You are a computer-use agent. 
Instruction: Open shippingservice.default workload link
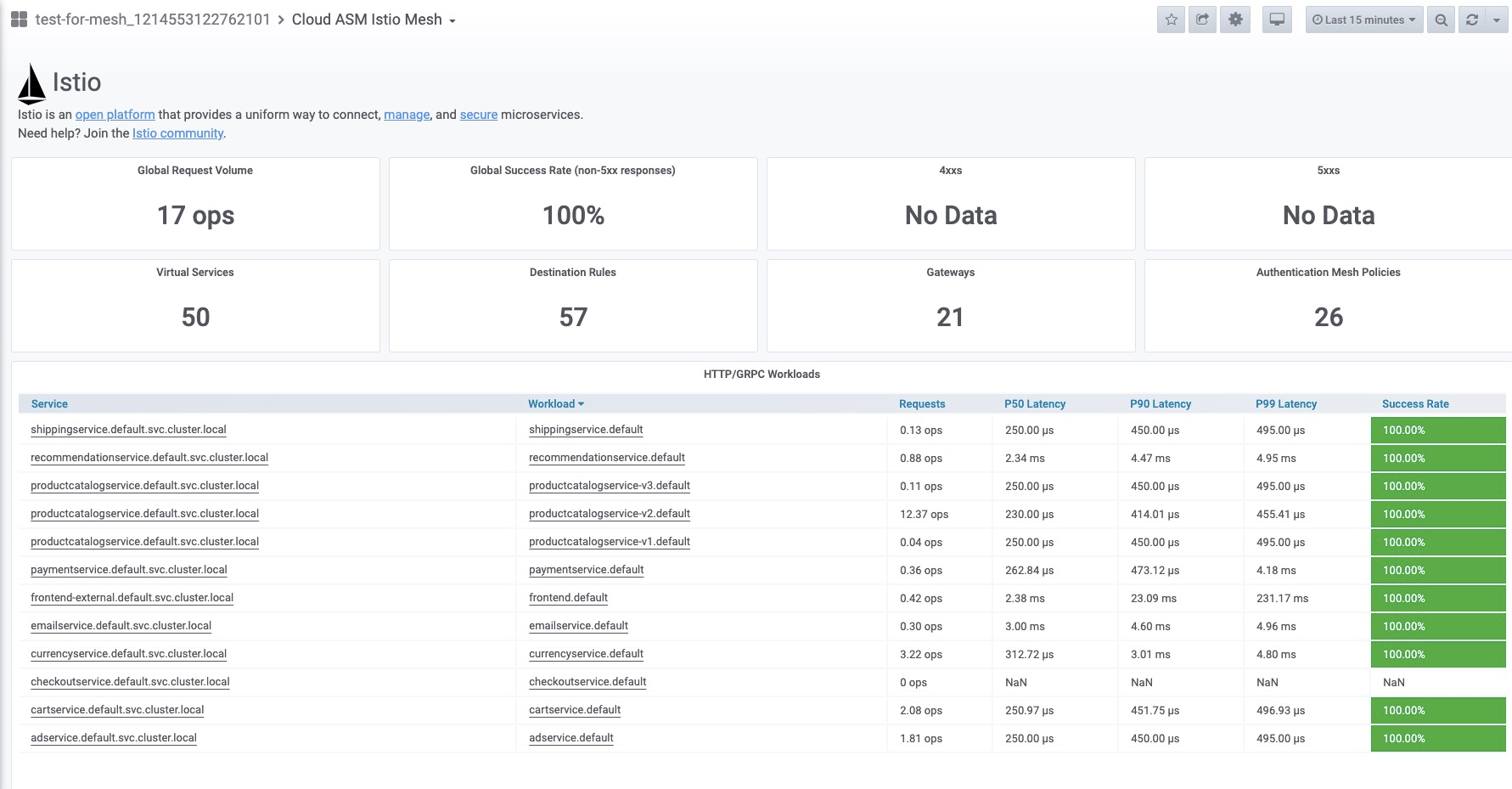[x=586, y=430]
